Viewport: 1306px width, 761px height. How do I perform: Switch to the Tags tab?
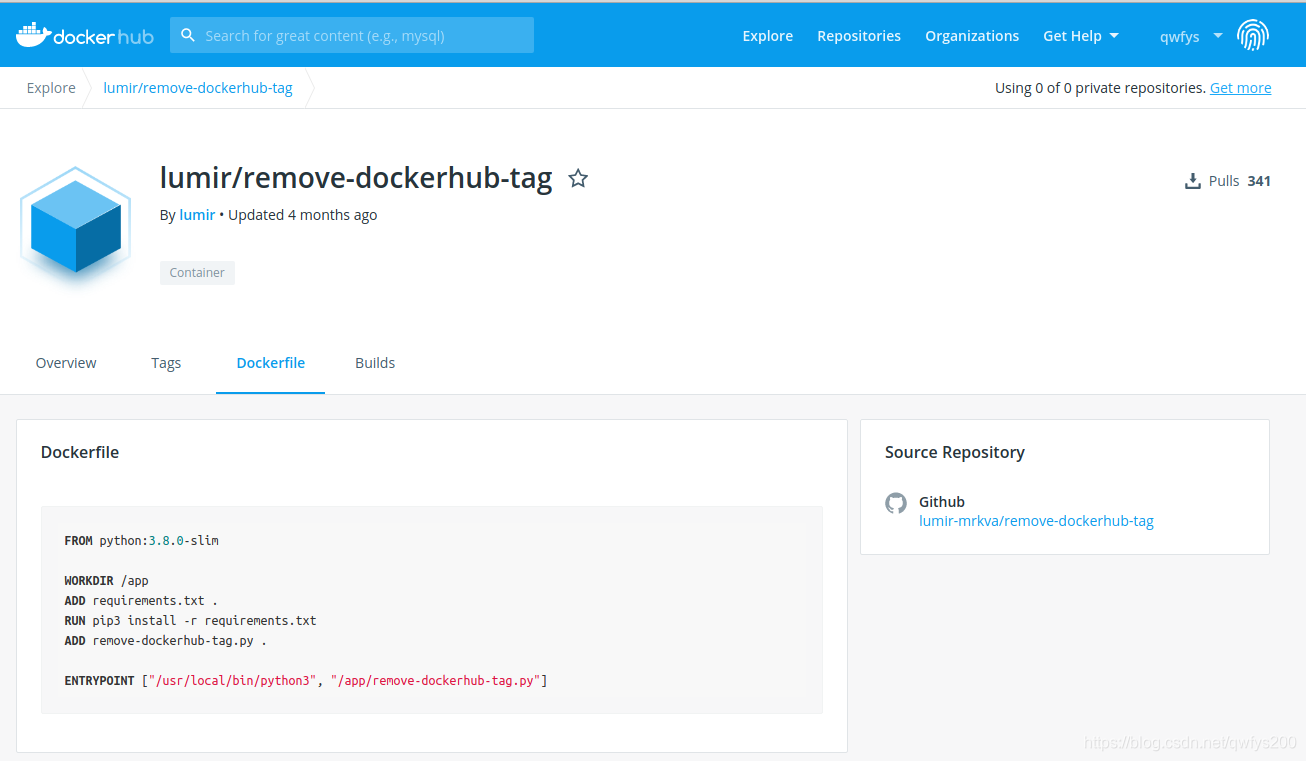pyautogui.click(x=166, y=363)
